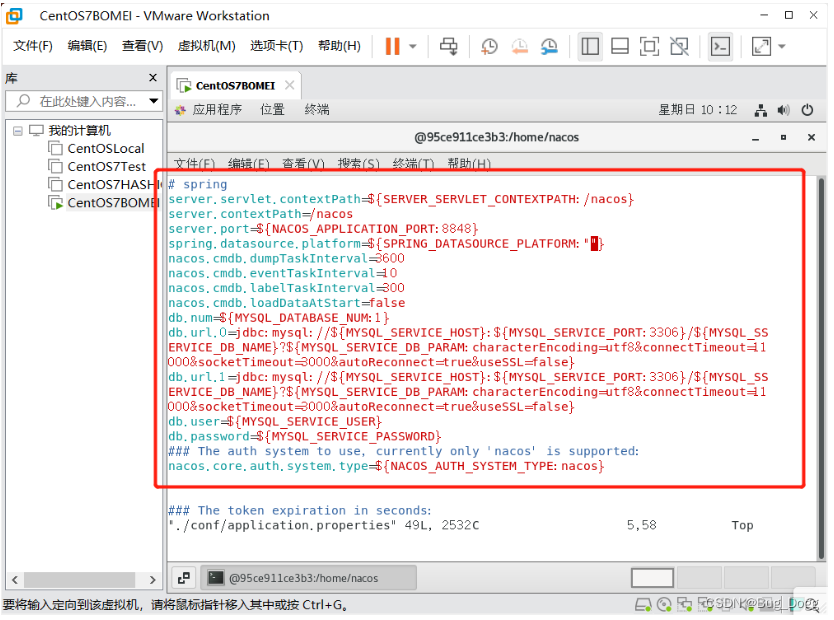This screenshot has height=620, width=834.
Task: Click the guest workspace switcher box
Action: click(x=652, y=578)
